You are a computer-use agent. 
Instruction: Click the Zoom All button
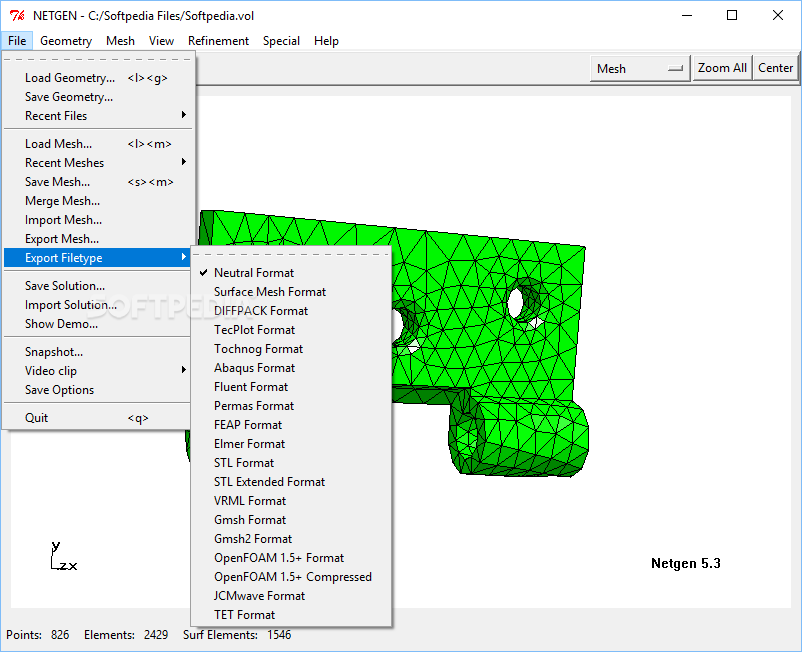tap(722, 68)
